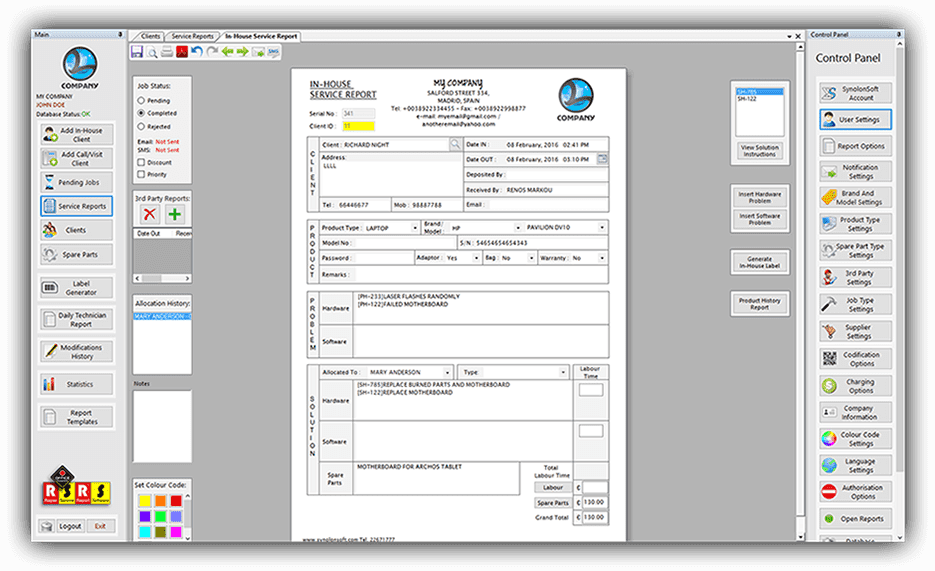
Task: Send SMS using the SMS toolbar icon
Action: pyautogui.click(x=273, y=52)
